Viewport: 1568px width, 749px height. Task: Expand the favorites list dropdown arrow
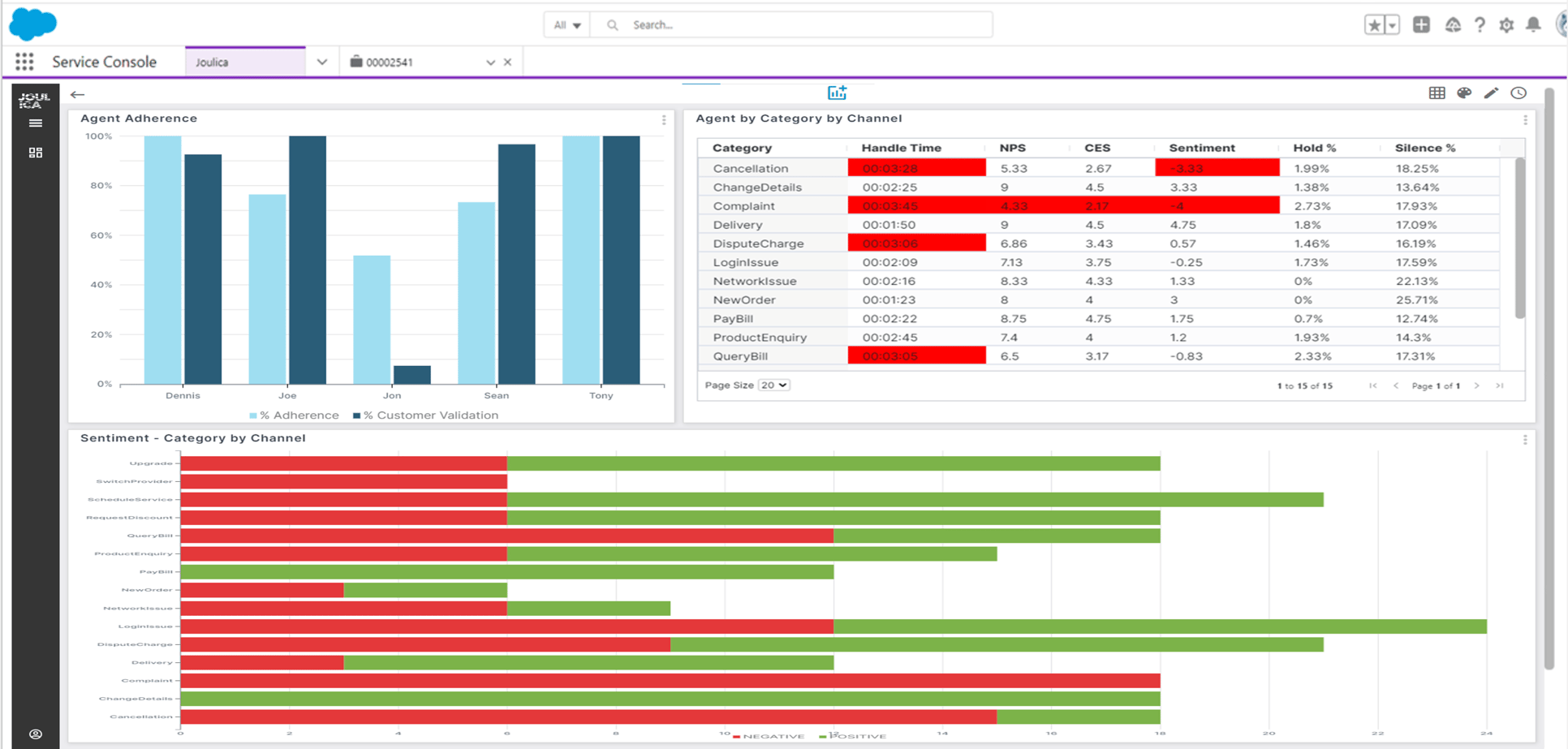(1392, 25)
